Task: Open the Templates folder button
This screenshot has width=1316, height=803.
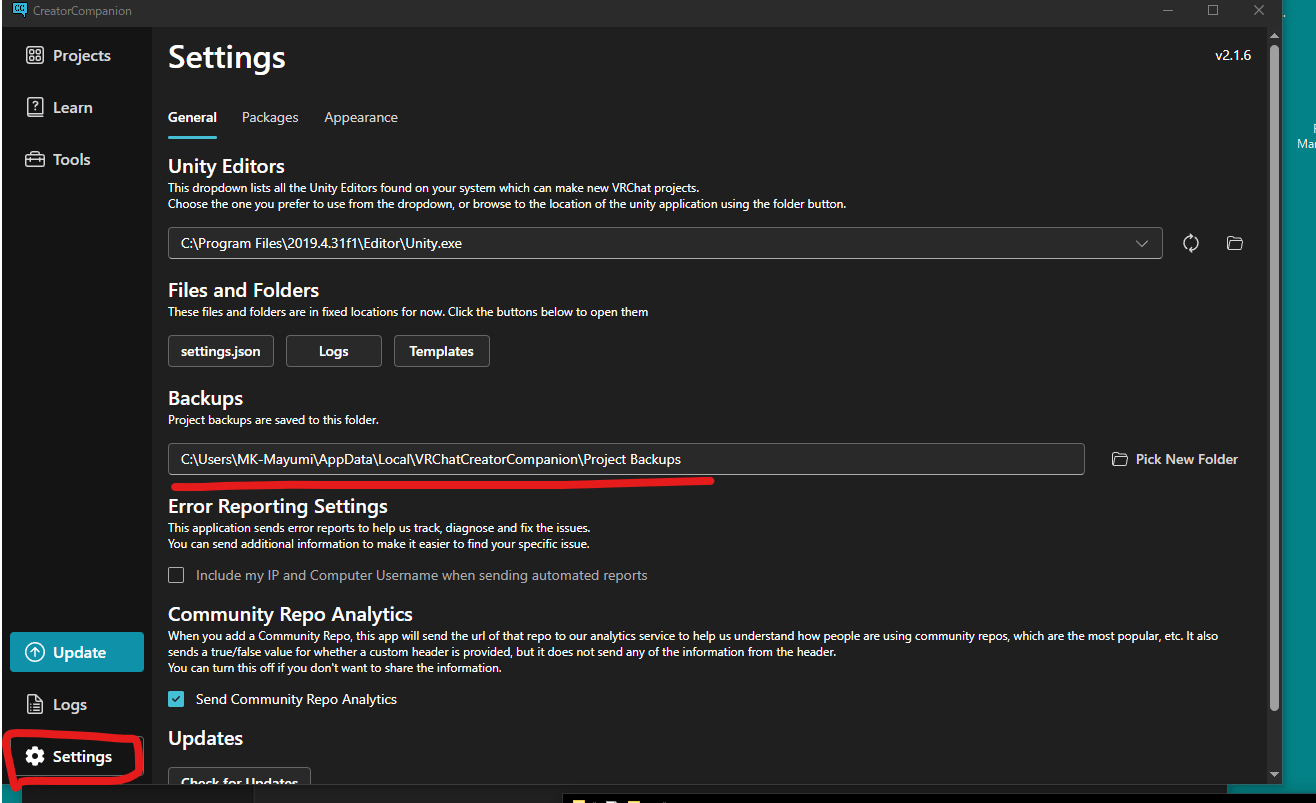Action: pyautogui.click(x=441, y=351)
